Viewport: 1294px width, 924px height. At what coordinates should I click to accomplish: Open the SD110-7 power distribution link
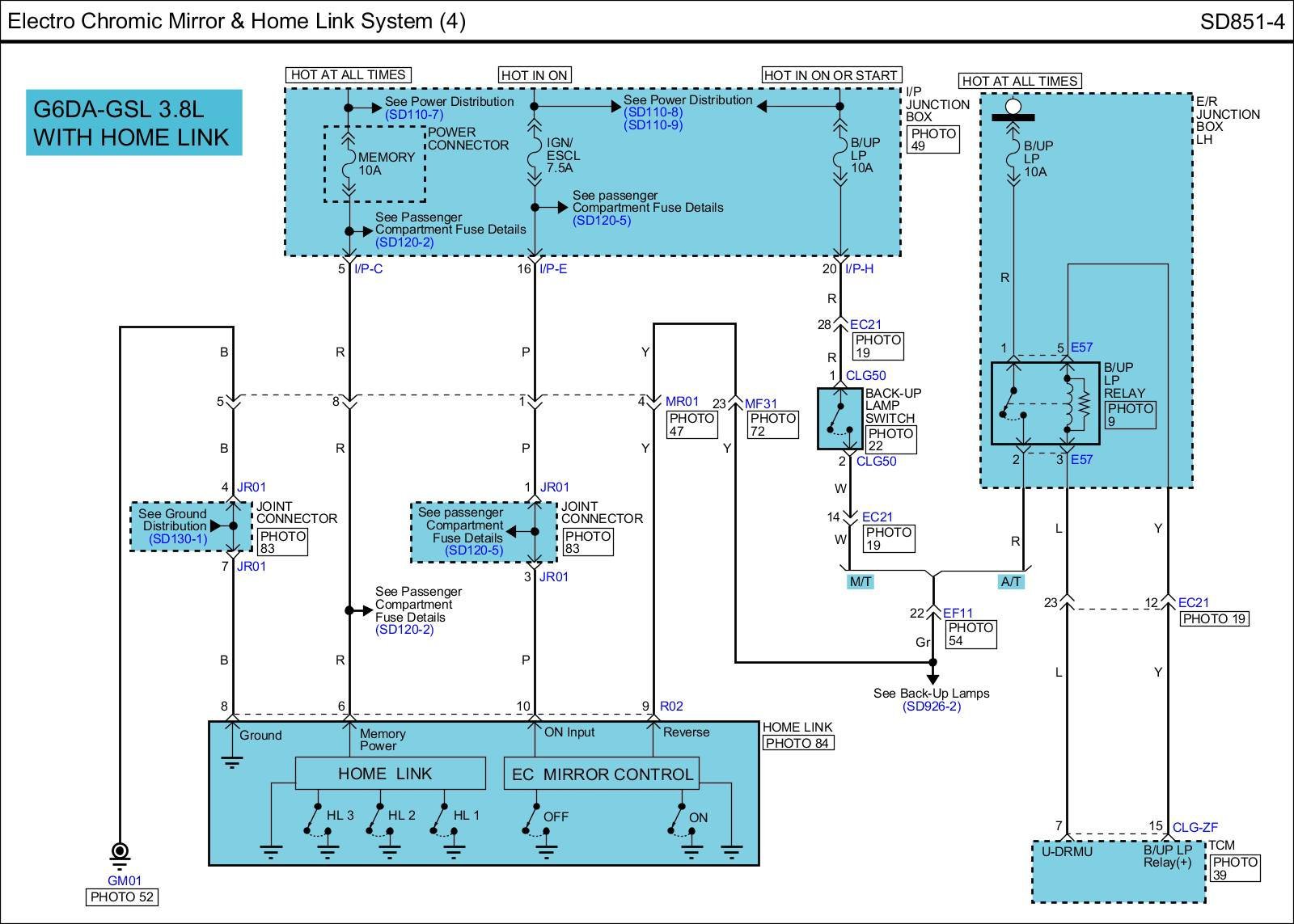[414, 115]
